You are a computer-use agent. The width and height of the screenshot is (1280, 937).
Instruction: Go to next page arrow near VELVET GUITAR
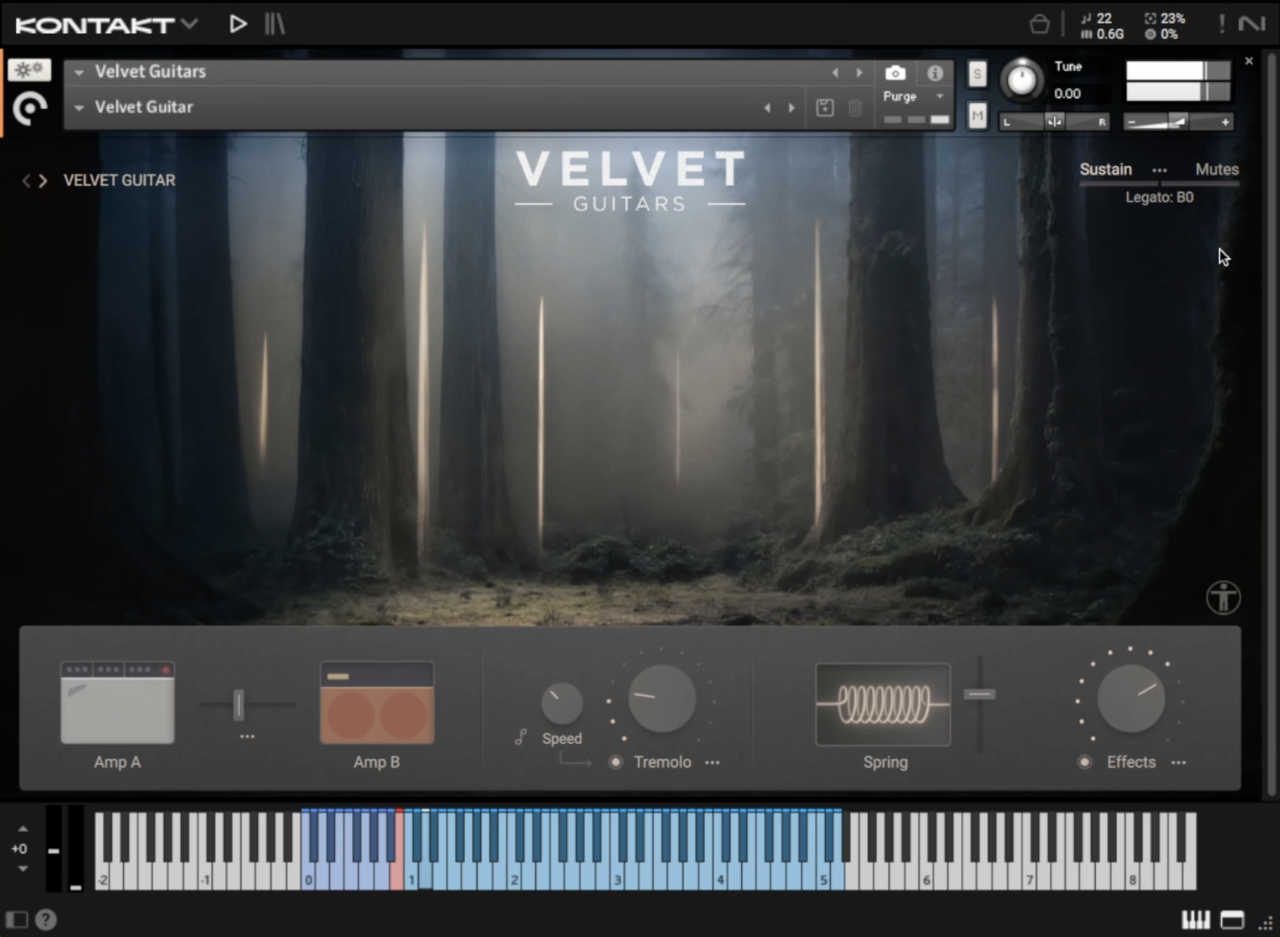point(43,181)
